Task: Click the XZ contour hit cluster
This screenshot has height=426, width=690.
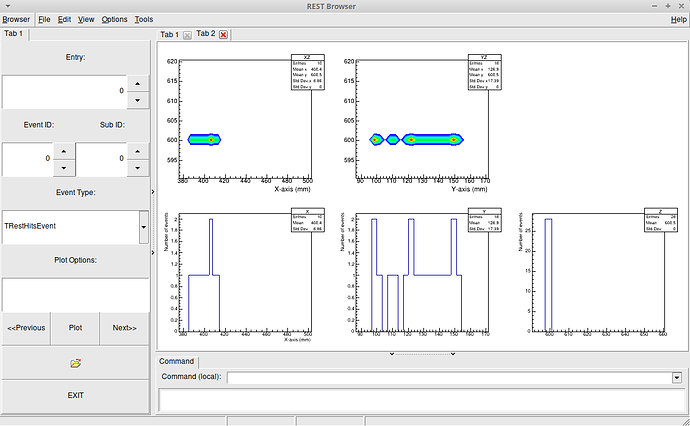Action: (204, 140)
